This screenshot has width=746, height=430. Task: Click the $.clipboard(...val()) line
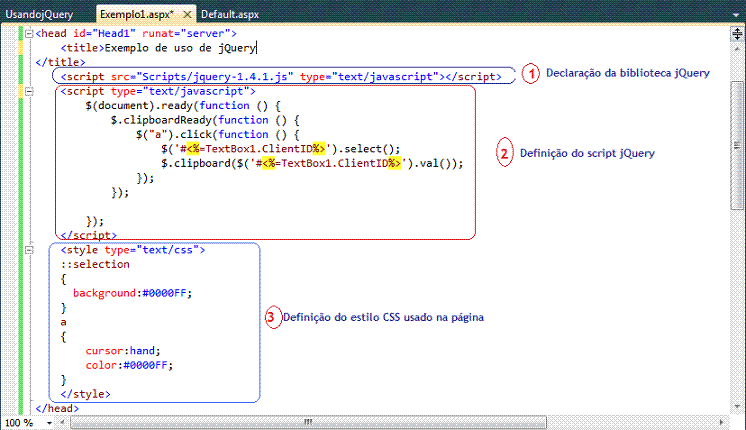pos(312,163)
